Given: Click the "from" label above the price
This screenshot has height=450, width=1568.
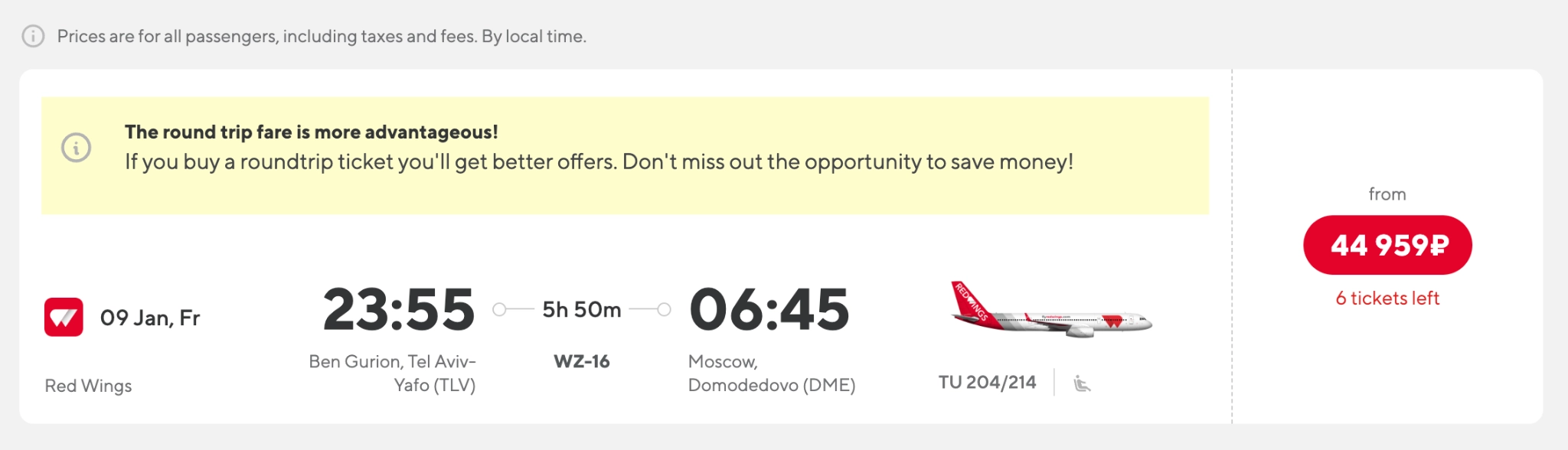Looking at the screenshot, I should [1387, 194].
